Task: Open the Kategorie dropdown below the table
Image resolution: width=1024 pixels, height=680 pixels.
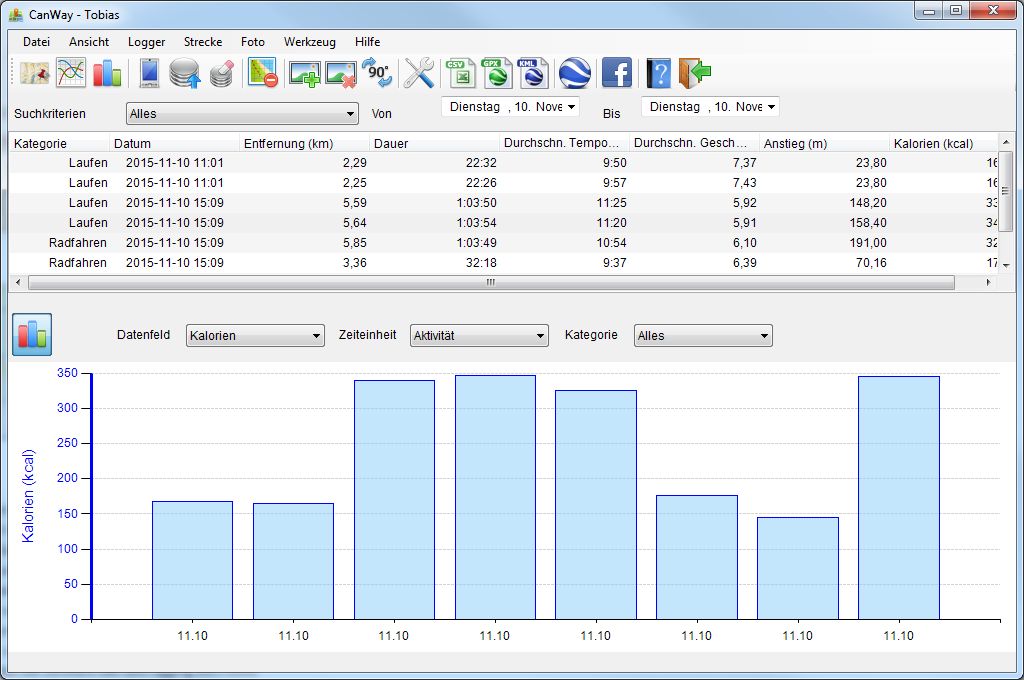Action: click(703, 336)
